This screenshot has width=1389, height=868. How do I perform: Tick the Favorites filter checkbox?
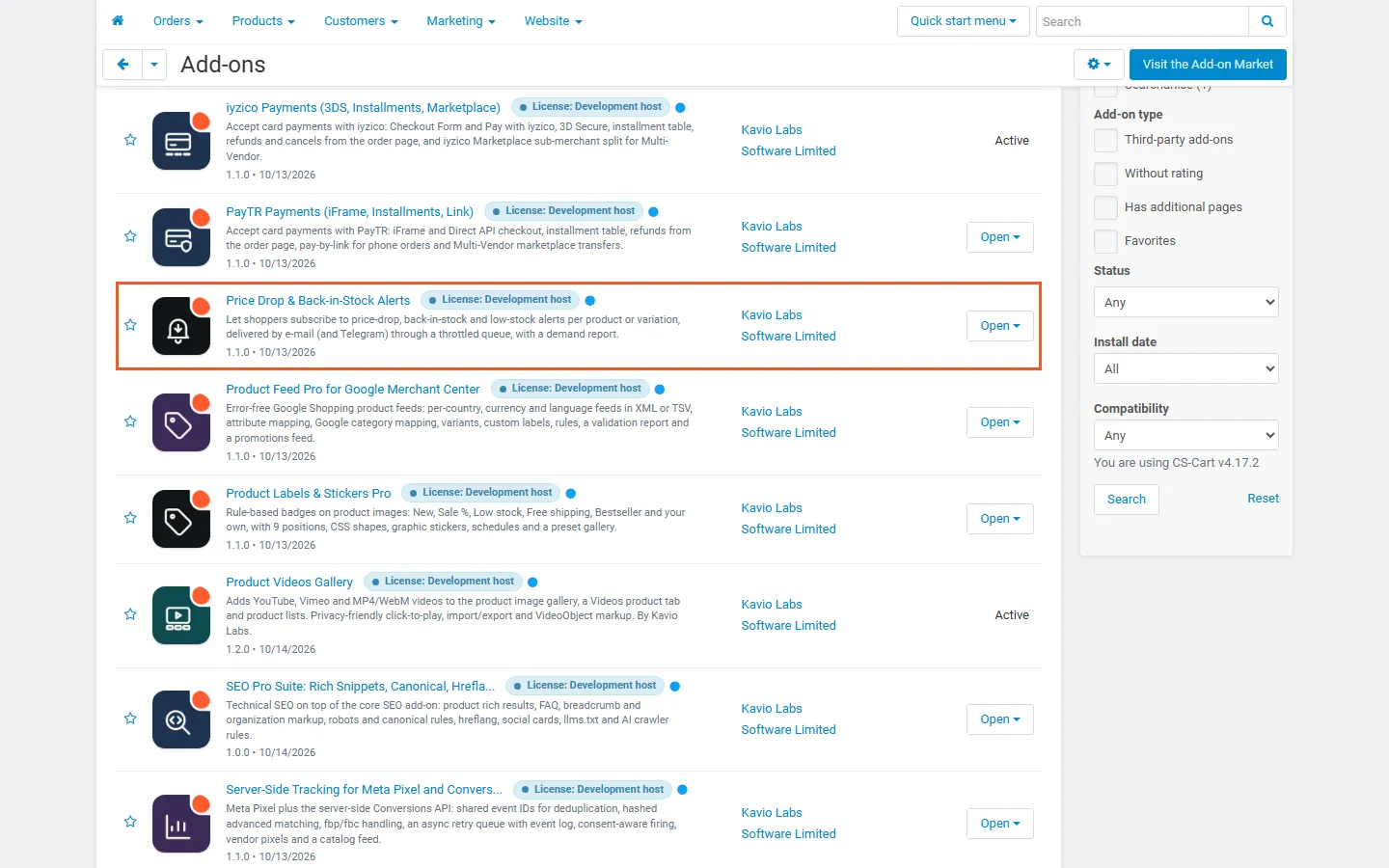[x=1106, y=241]
